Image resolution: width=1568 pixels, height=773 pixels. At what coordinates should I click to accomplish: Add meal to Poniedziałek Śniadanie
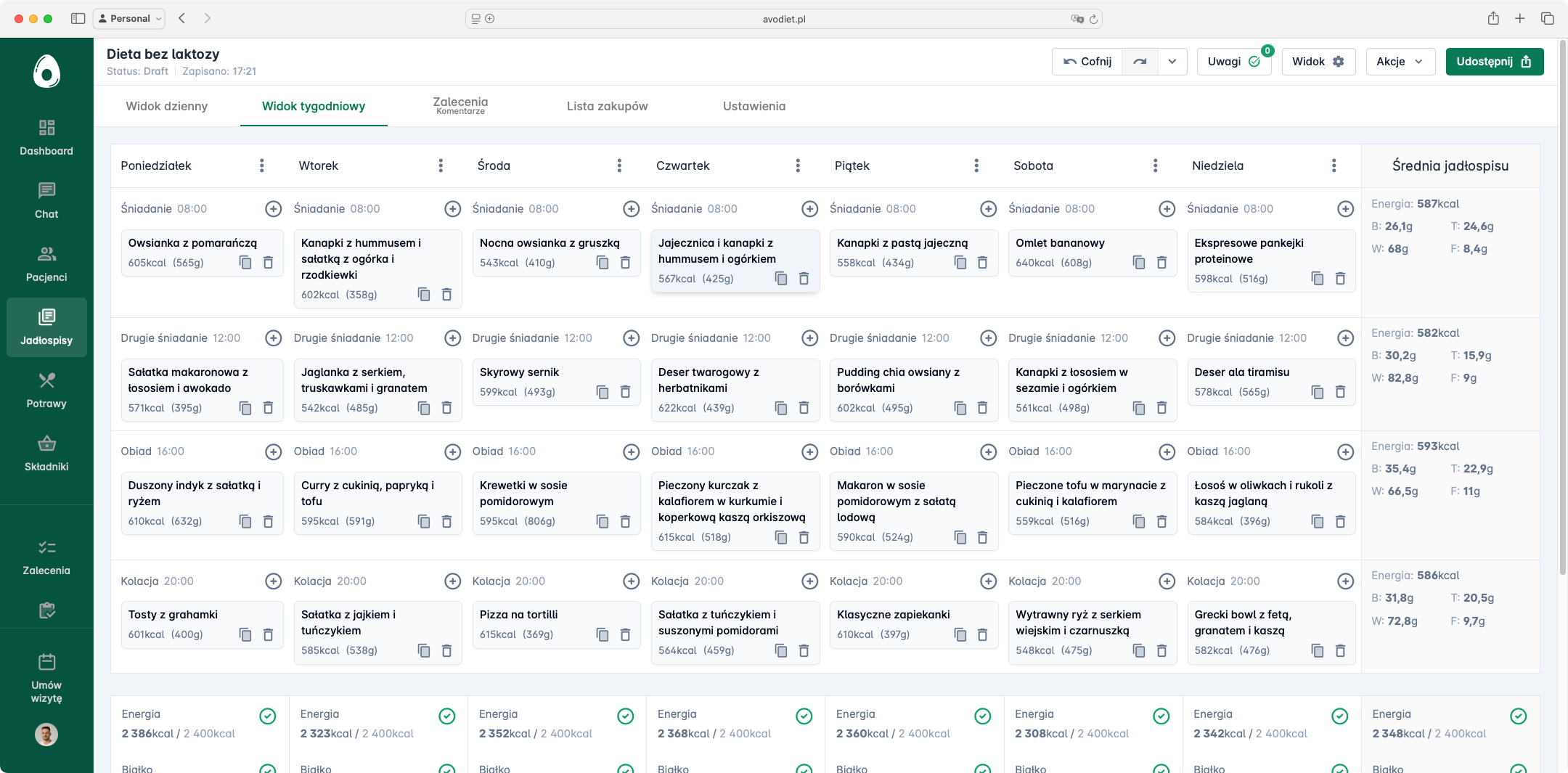click(273, 209)
